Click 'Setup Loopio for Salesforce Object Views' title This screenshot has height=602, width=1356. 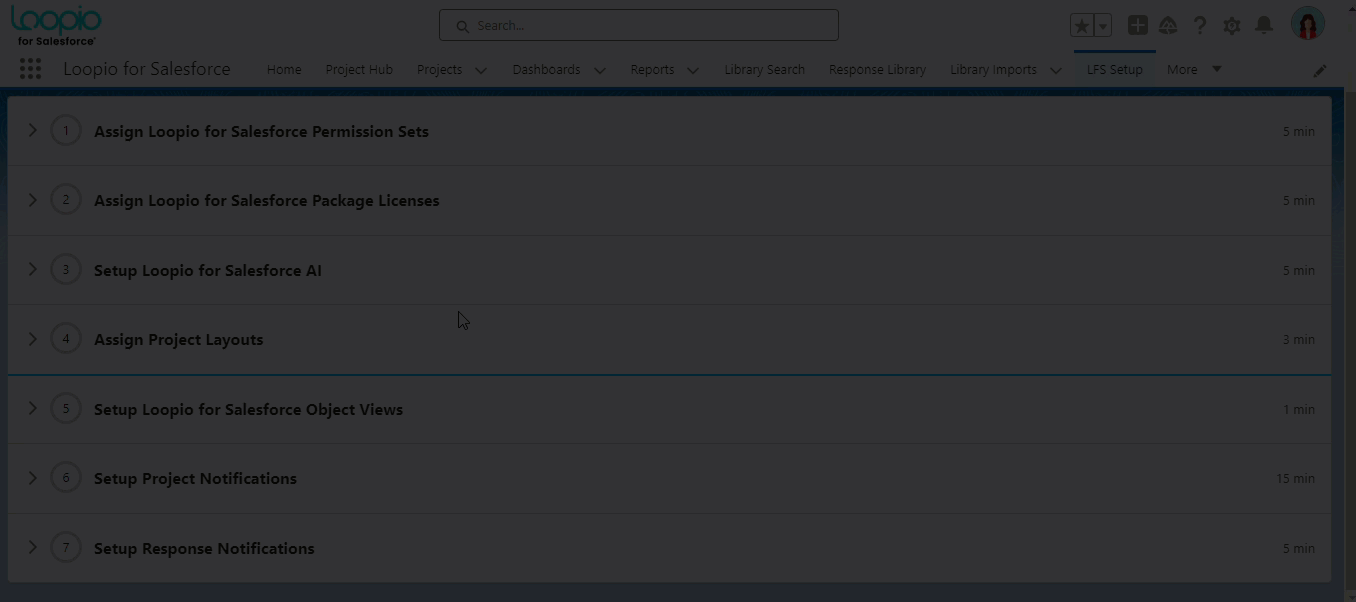click(x=248, y=409)
